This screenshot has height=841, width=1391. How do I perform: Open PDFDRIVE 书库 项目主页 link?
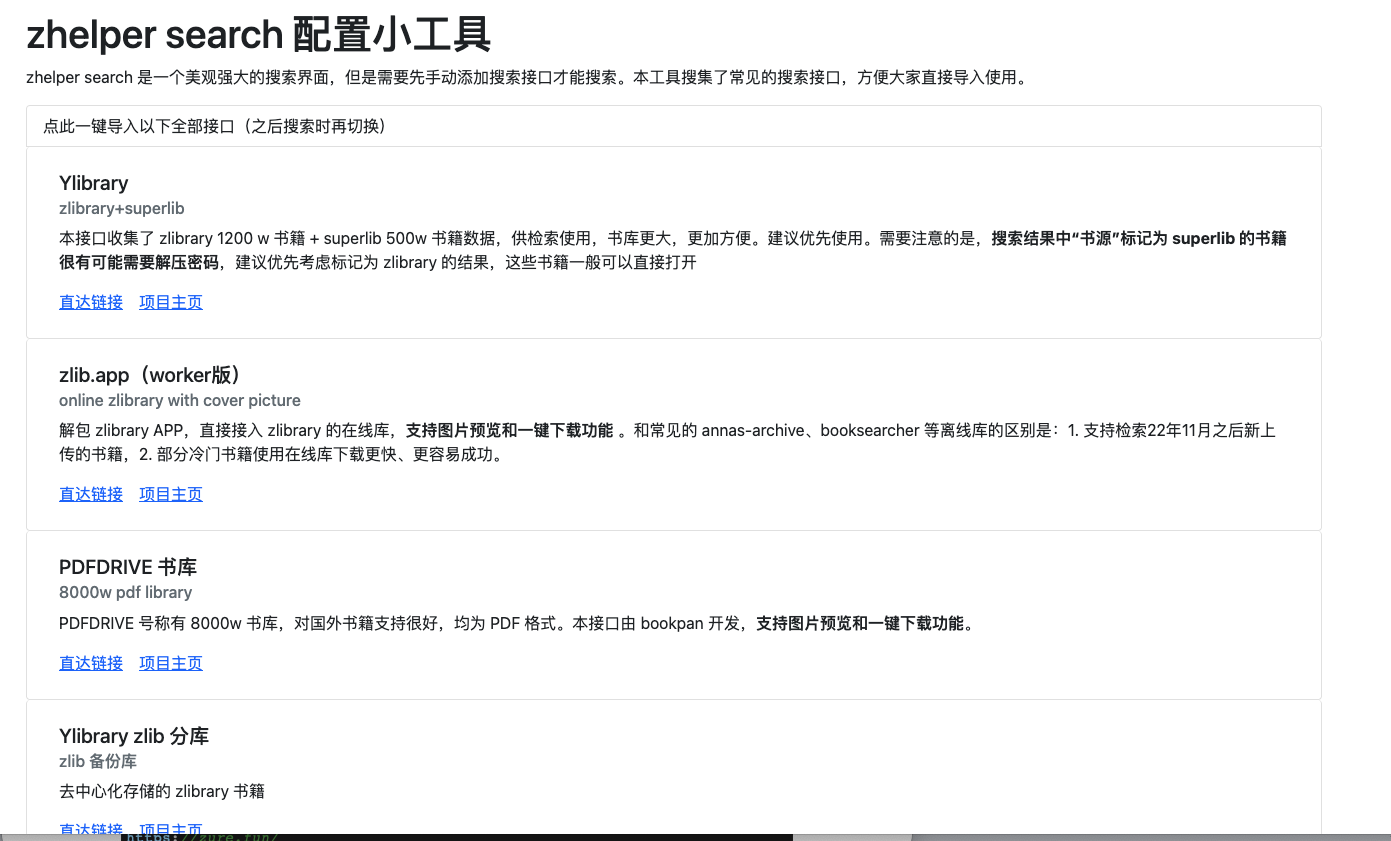171,663
